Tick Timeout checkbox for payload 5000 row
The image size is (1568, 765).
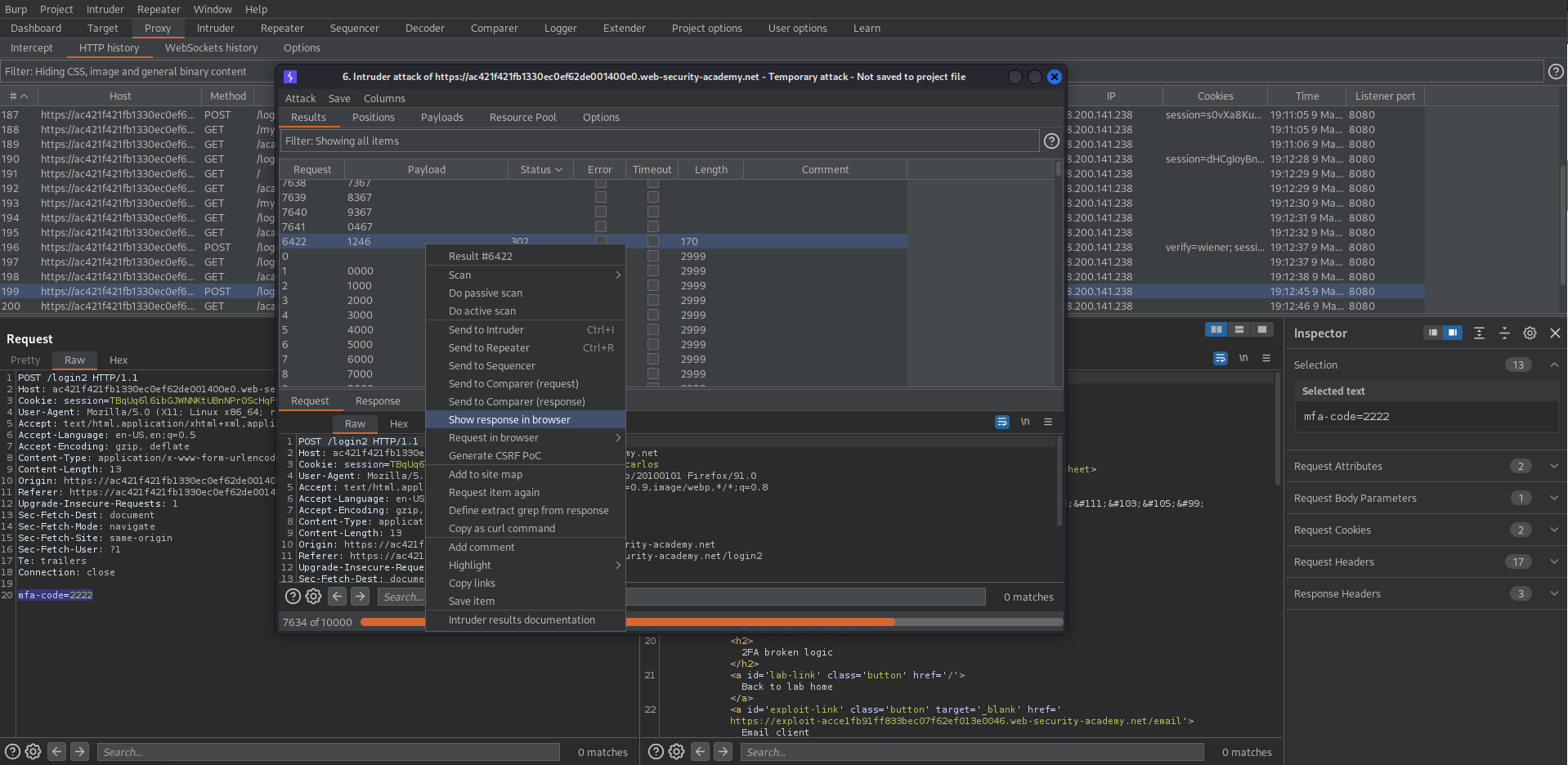click(x=653, y=344)
